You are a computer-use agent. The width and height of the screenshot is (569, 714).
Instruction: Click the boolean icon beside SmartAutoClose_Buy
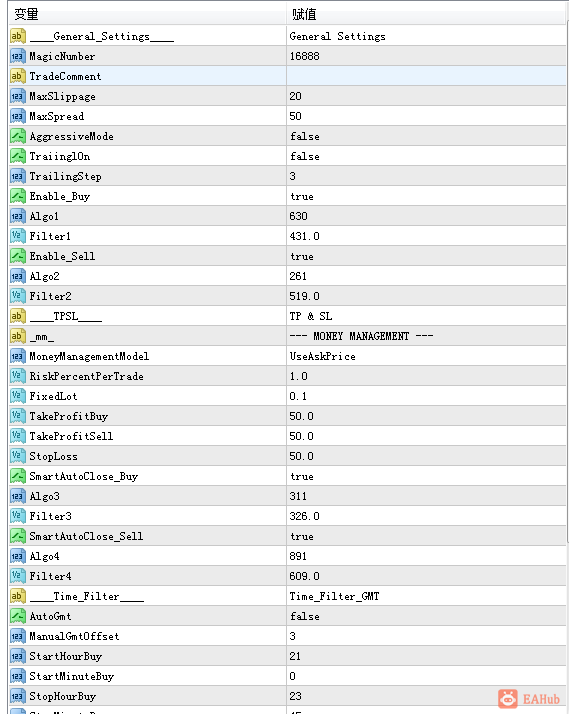17,476
